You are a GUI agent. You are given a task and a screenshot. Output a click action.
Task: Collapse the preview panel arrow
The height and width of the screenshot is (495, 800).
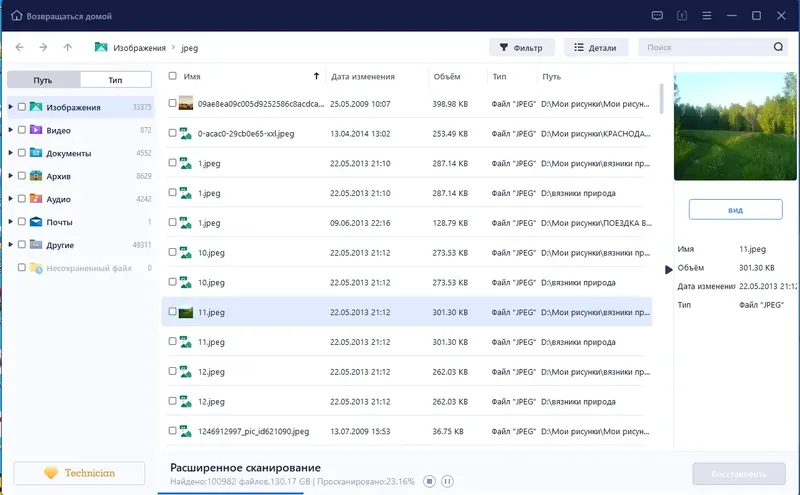(668, 269)
